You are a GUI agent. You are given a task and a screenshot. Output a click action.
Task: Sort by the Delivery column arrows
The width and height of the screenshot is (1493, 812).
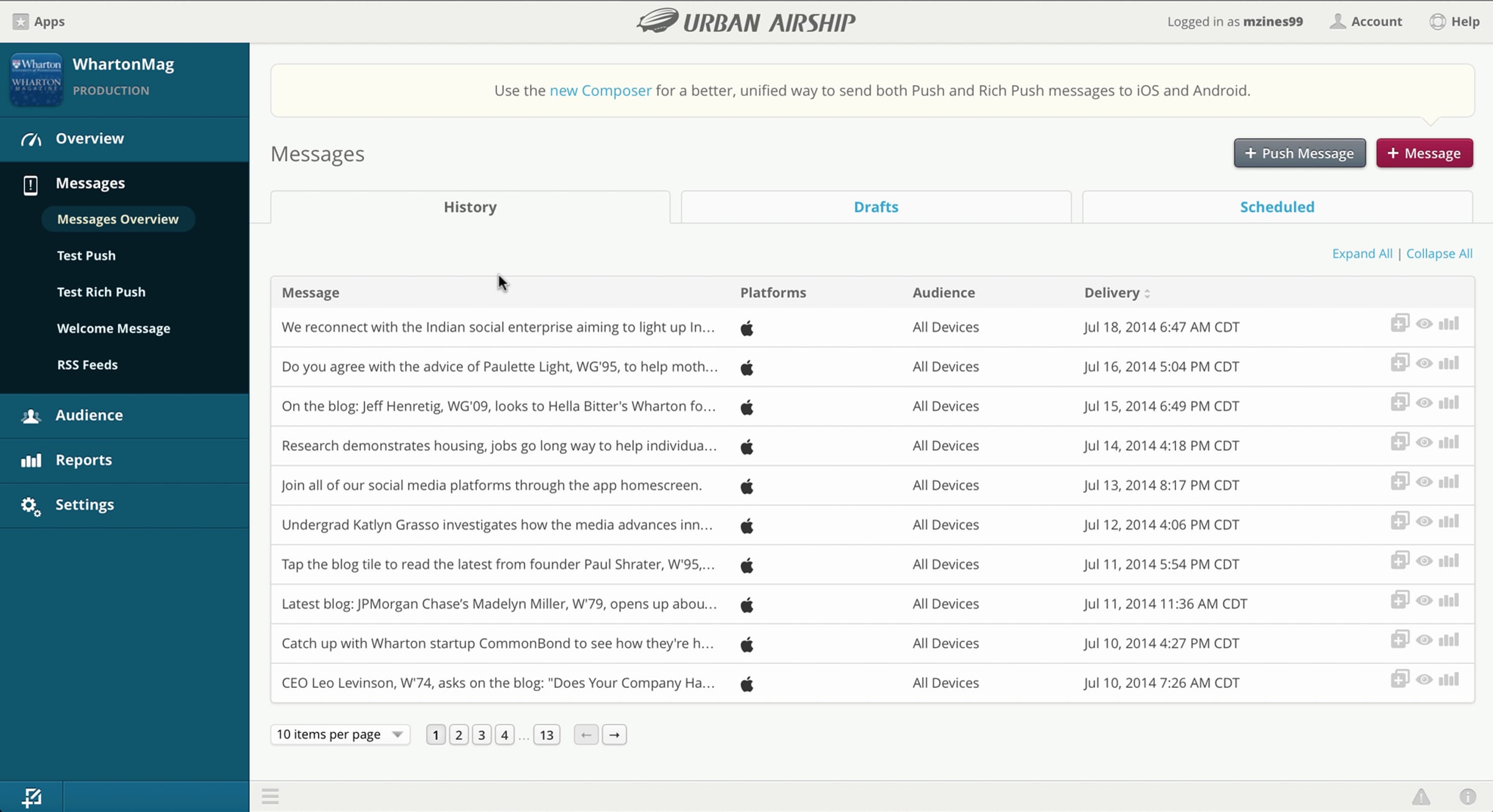(1147, 293)
